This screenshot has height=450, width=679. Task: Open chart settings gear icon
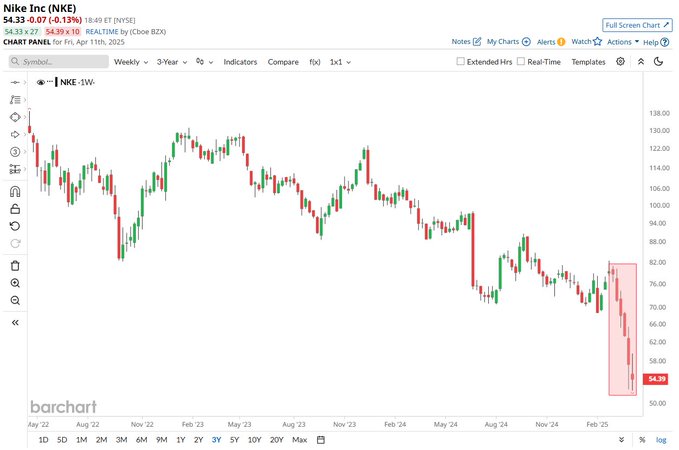click(620, 62)
